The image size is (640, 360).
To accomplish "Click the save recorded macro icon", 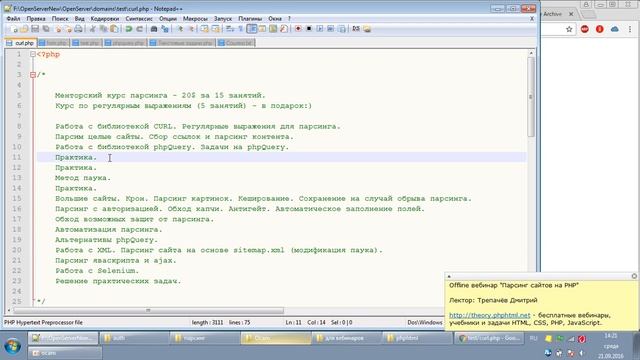I will point(342,29).
